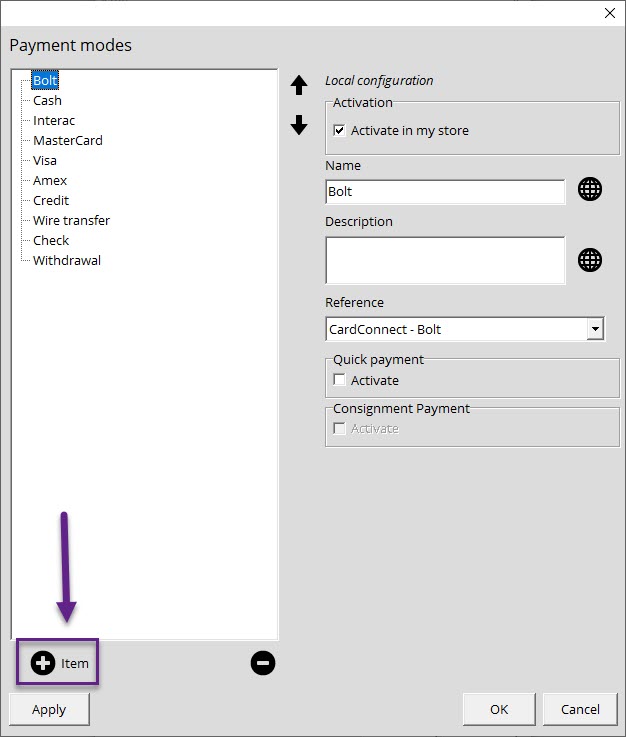Screen dimensions: 626x737
Task: Select Credit payment mode
Action: coord(51,201)
